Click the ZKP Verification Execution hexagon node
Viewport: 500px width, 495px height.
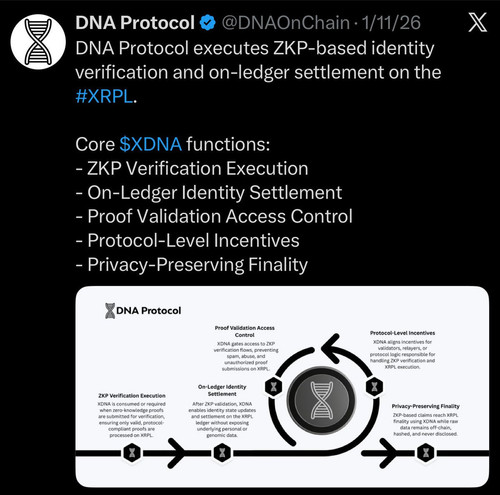[x=132, y=453]
